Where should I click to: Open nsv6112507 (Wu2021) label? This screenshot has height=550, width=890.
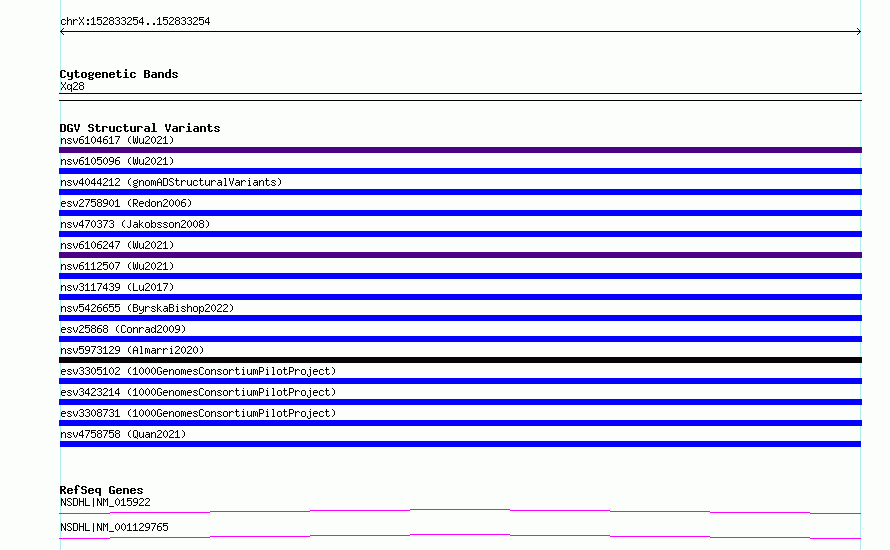117,266
